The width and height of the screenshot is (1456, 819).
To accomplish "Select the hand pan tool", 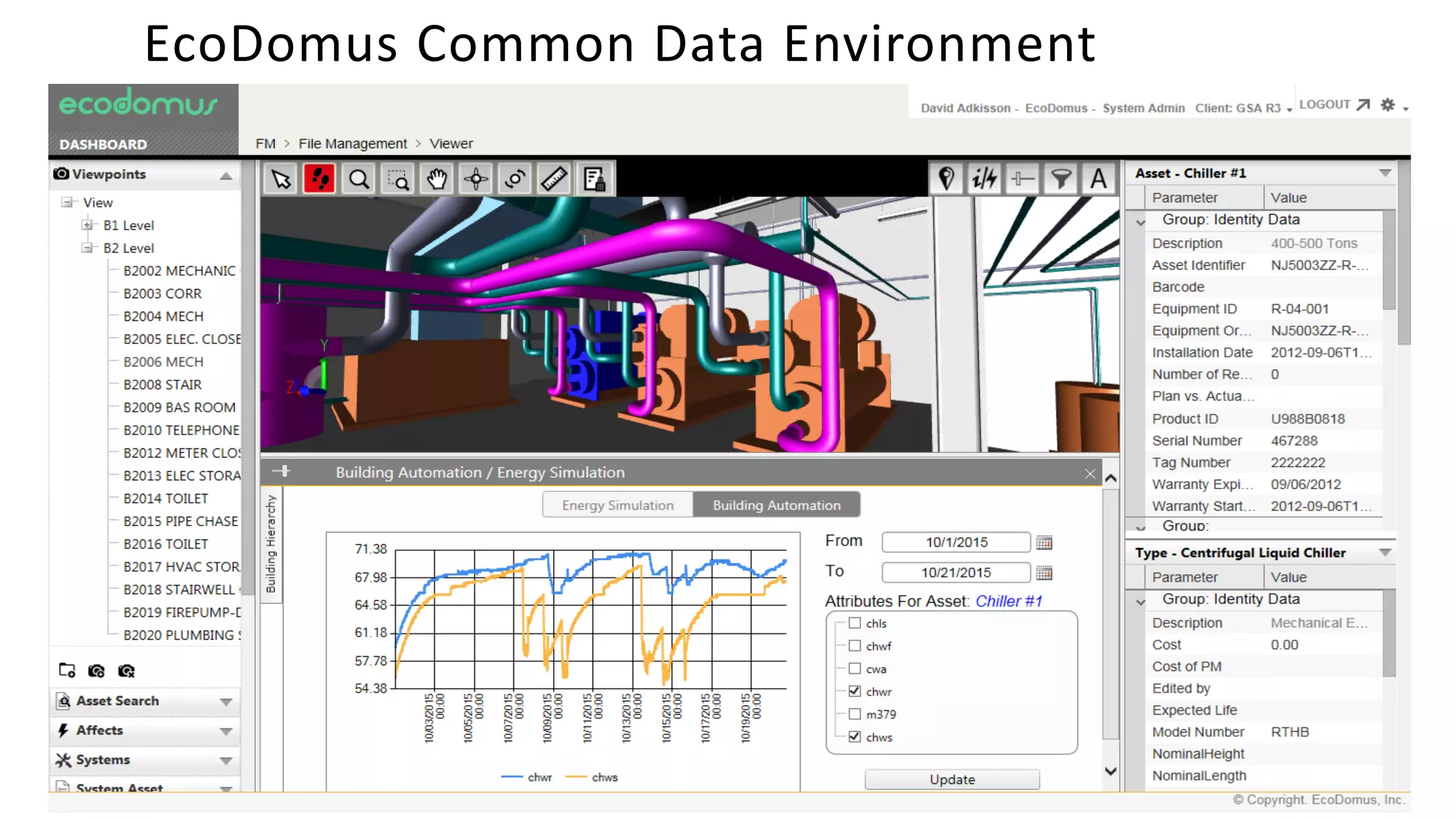I will pos(437,179).
